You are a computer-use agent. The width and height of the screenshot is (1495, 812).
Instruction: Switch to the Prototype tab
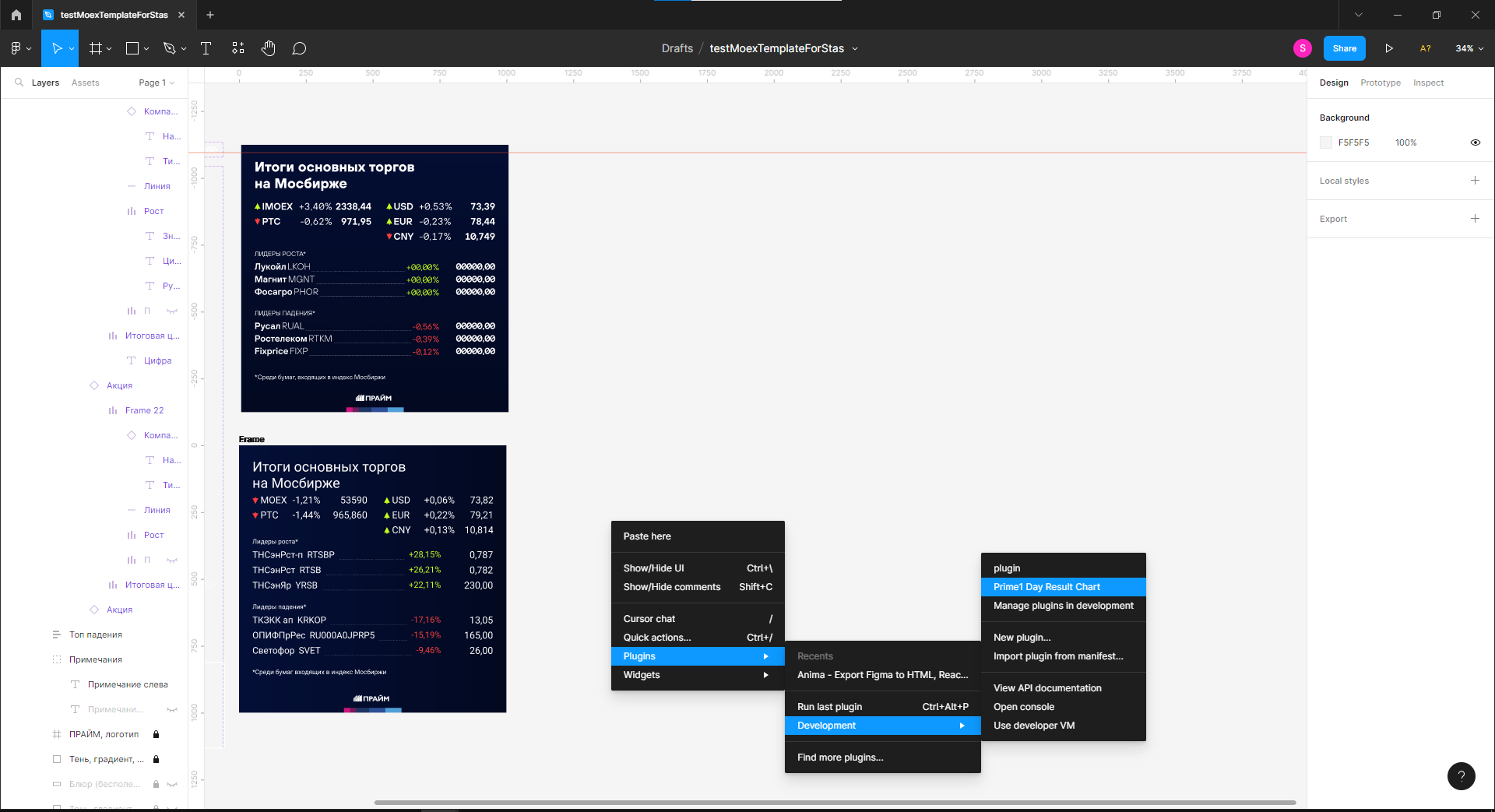click(1380, 83)
